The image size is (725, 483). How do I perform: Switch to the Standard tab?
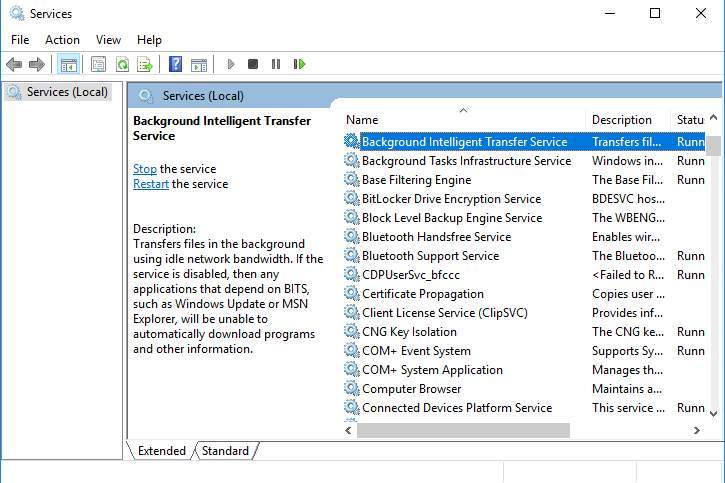(225, 451)
